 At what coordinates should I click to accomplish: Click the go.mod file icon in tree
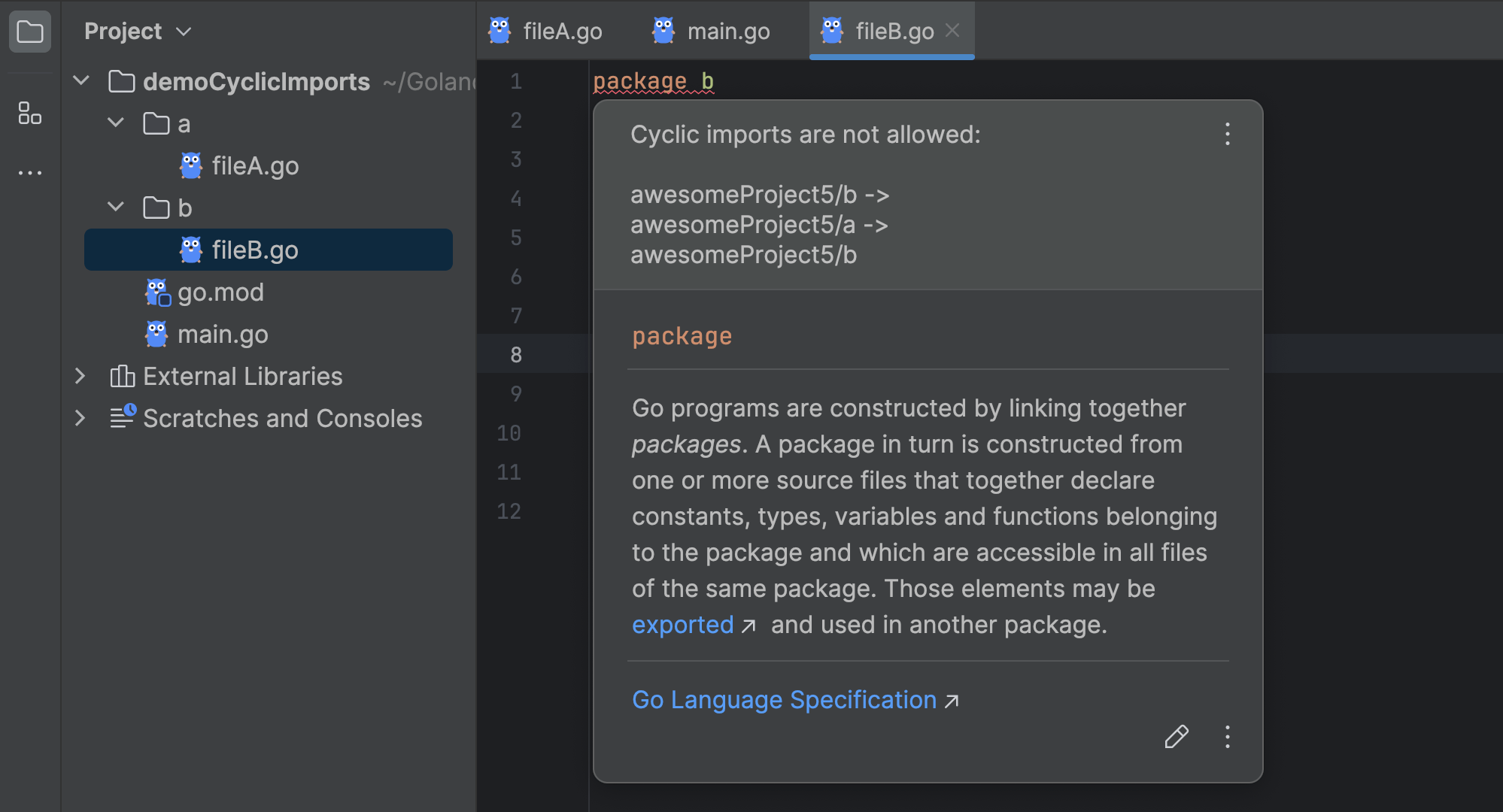coord(158,292)
